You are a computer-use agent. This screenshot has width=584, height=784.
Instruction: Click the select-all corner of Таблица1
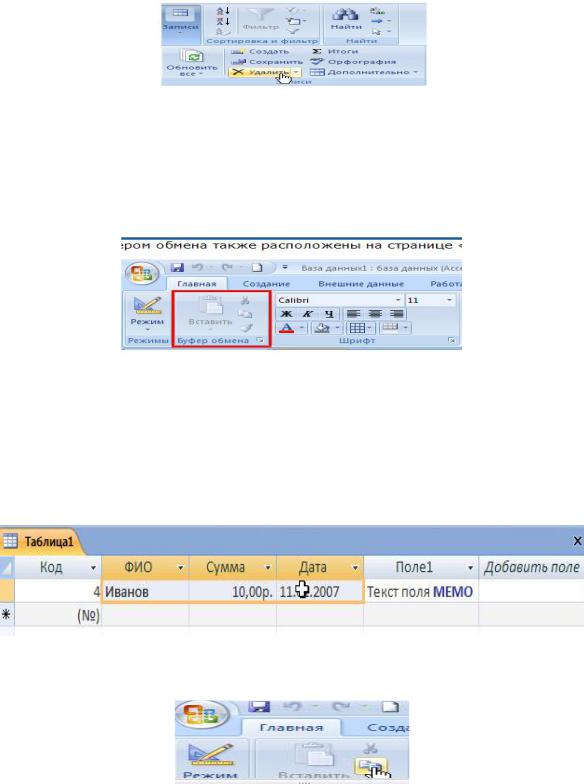click(6, 568)
